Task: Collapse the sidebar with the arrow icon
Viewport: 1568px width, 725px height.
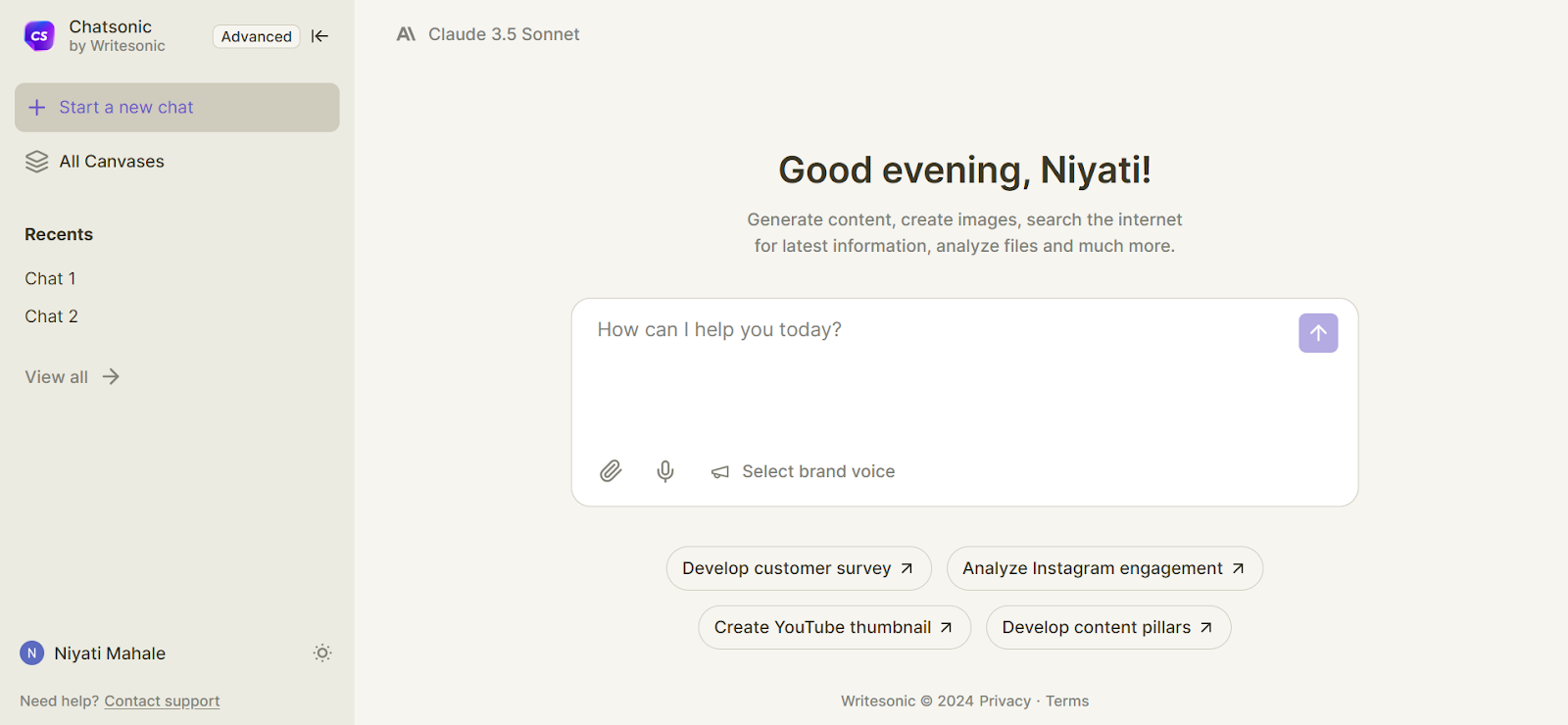Action: (x=319, y=36)
